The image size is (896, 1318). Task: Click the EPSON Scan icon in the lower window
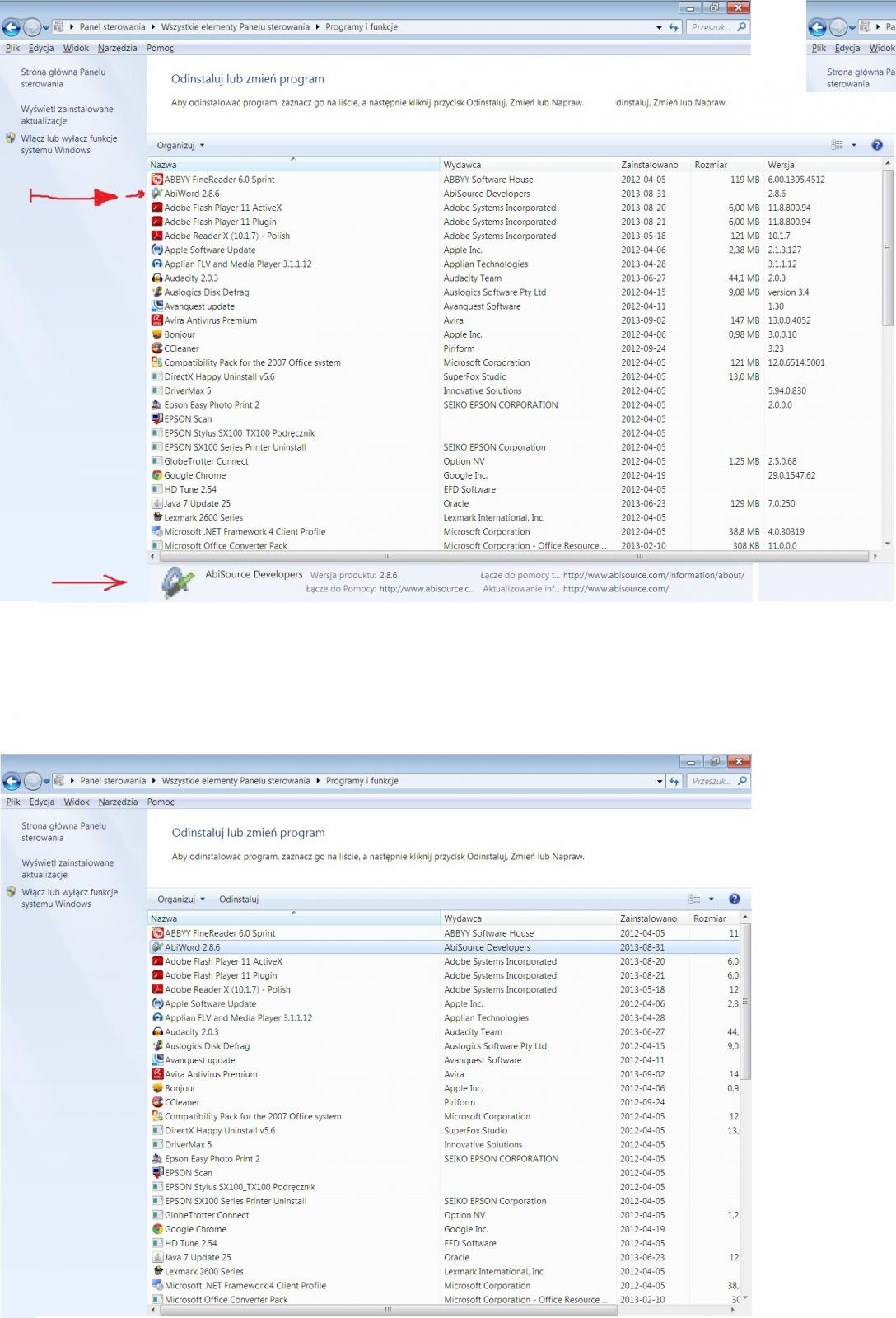pyautogui.click(x=158, y=1172)
